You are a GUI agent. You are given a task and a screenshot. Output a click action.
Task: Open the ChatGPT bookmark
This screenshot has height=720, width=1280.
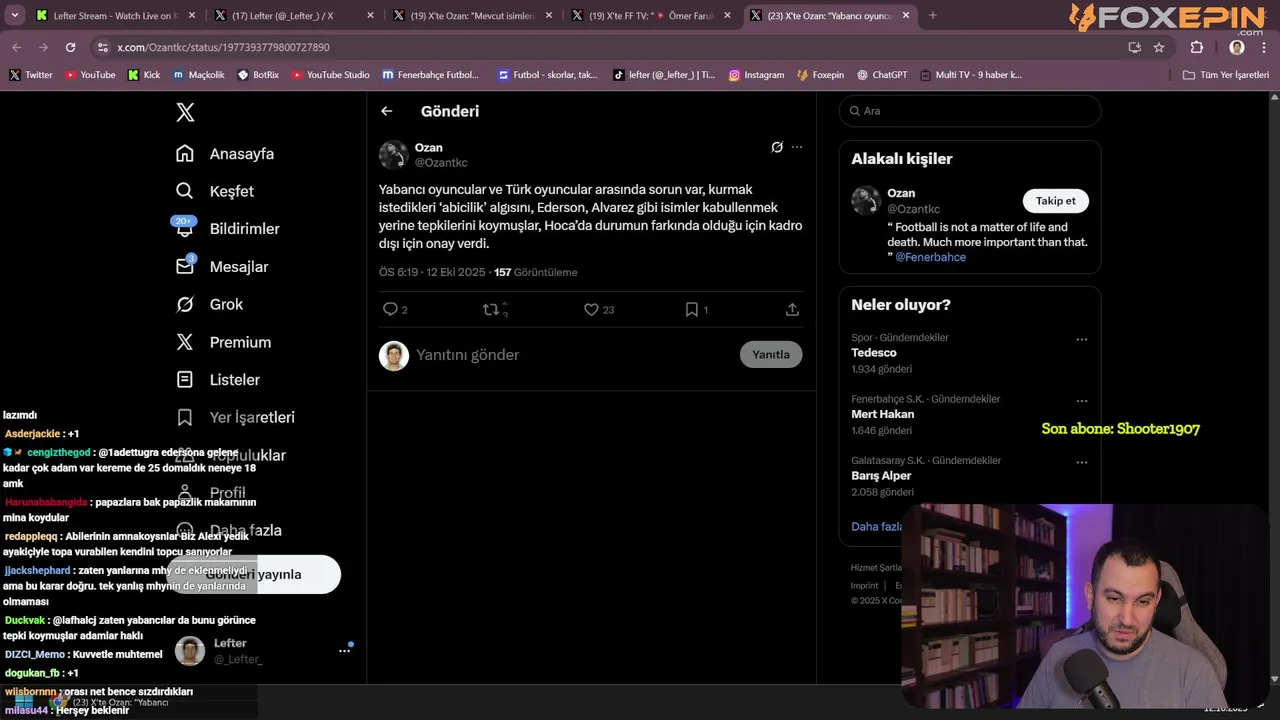[882, 75]
